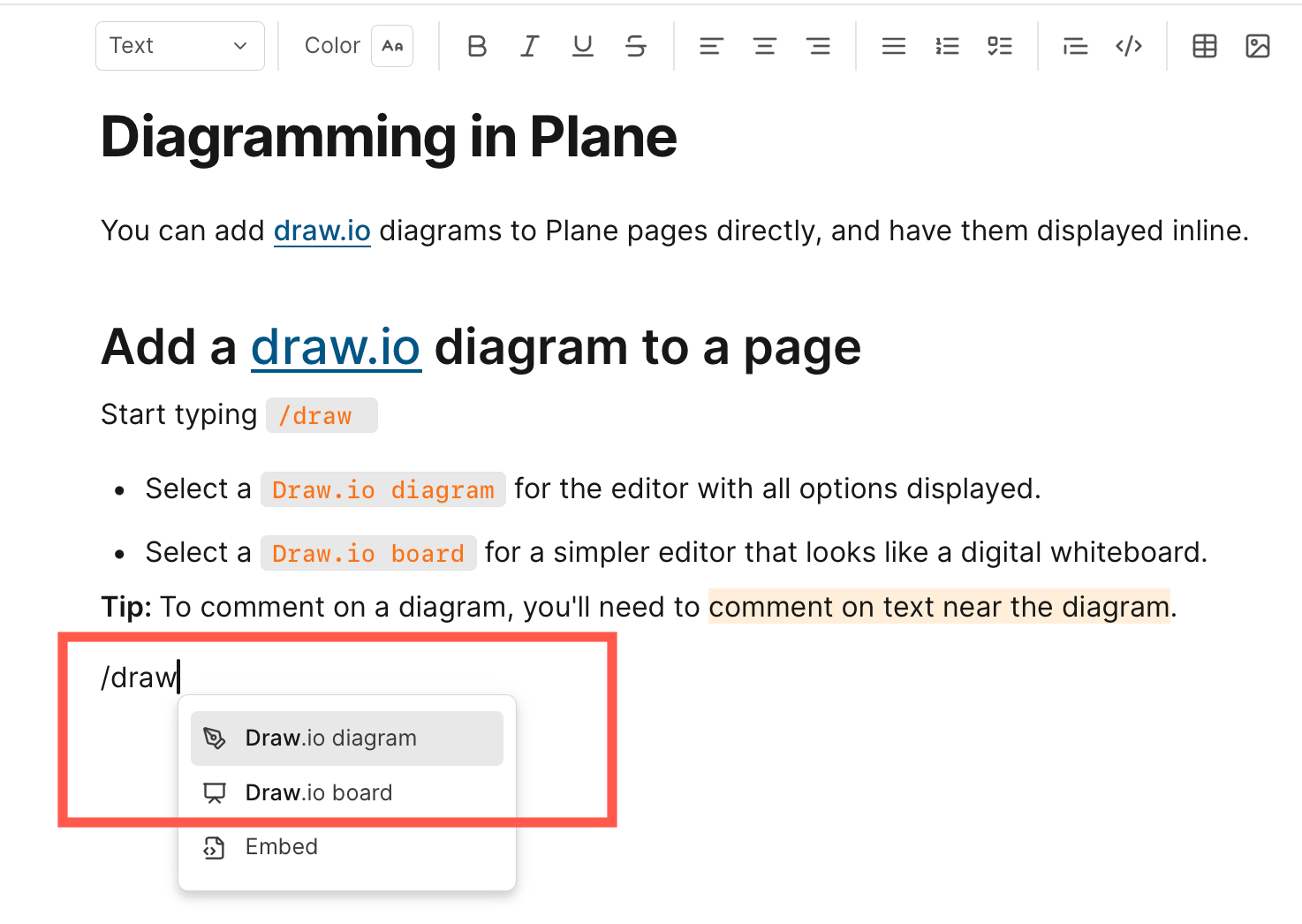Toggle bold formatting
This screenshot has height=924, width=1302.
click(477, 46)
